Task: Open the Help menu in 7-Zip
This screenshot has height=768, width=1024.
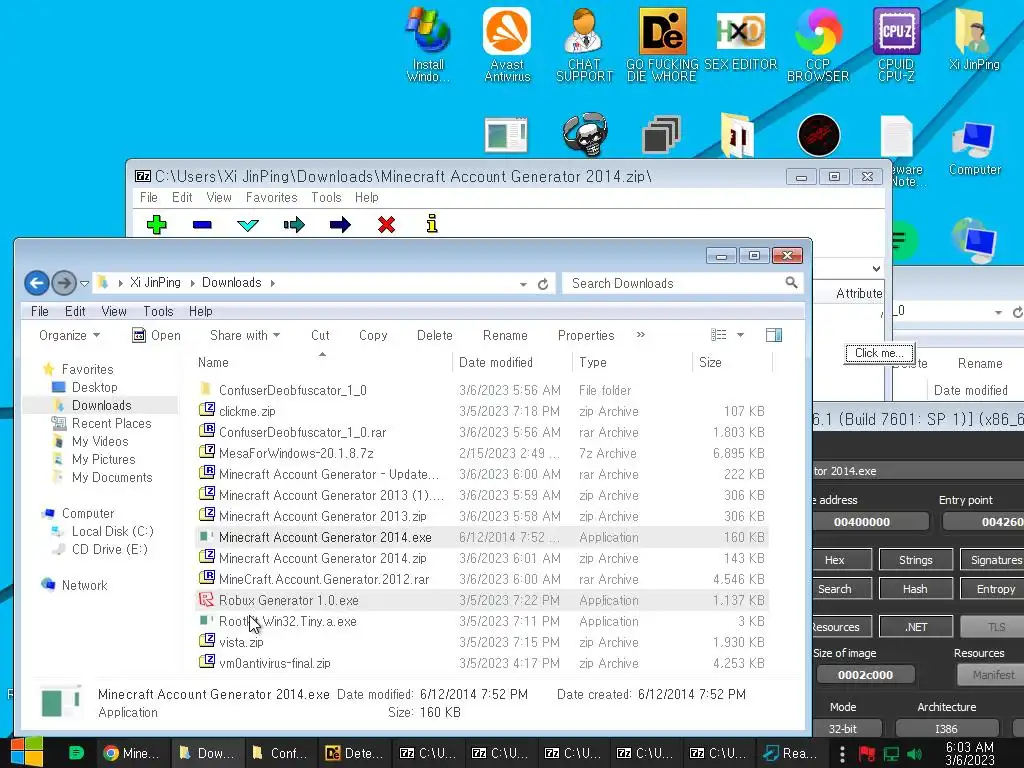Action: pyautogui.click(x=366, y=197)
